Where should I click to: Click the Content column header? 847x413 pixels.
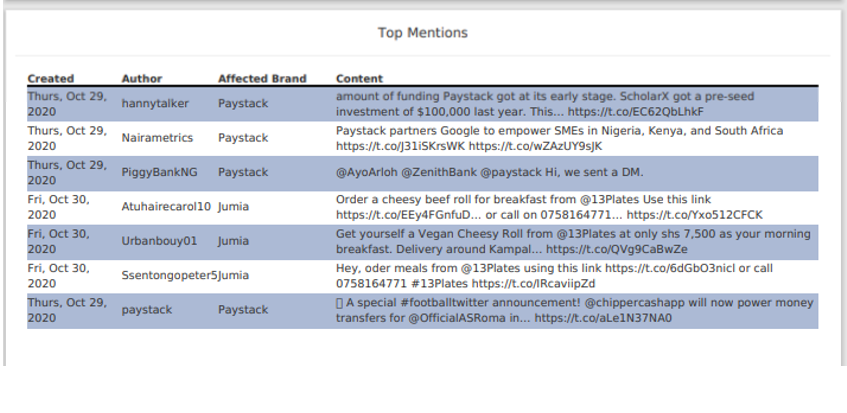[x=359, y=79]
